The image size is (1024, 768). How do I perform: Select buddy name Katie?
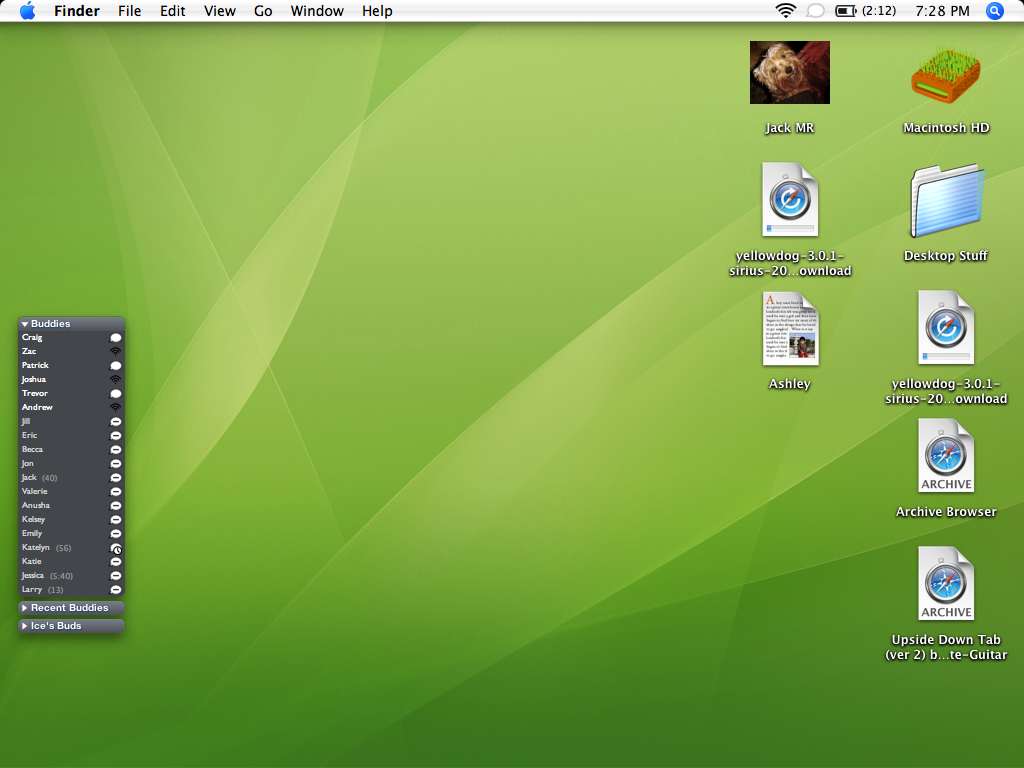click(x=31, y=562)
